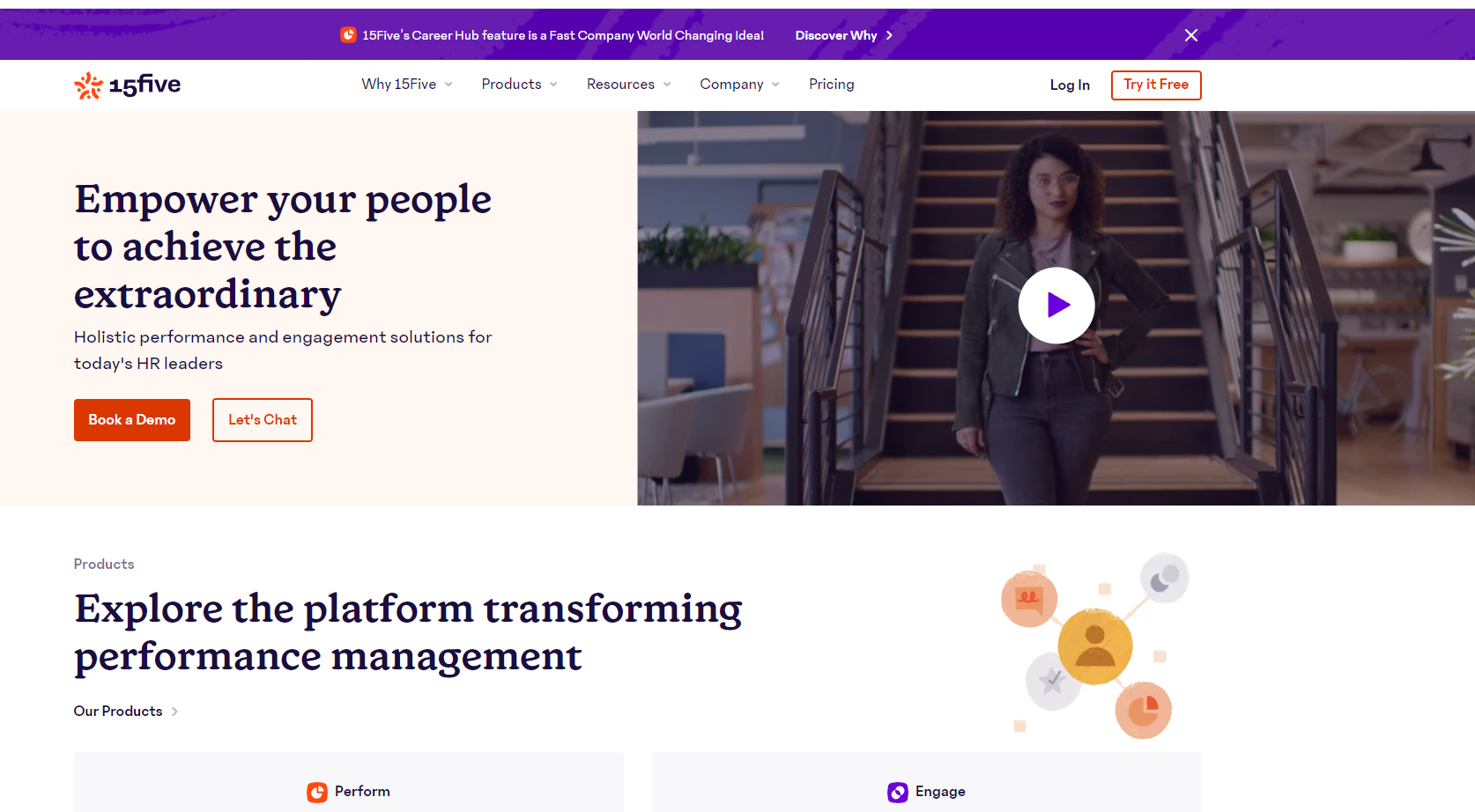Click the orange Perform icon

[317, 792]
